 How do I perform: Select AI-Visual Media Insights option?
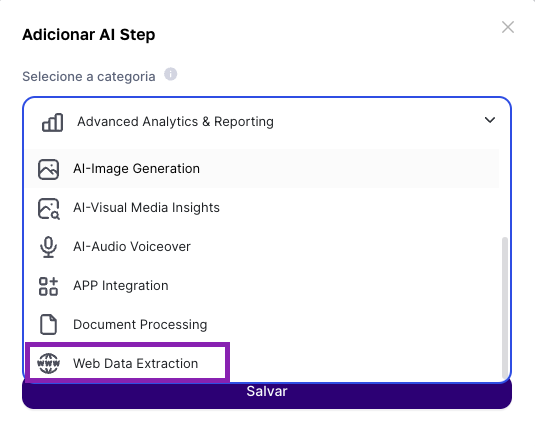coord(263,208)
